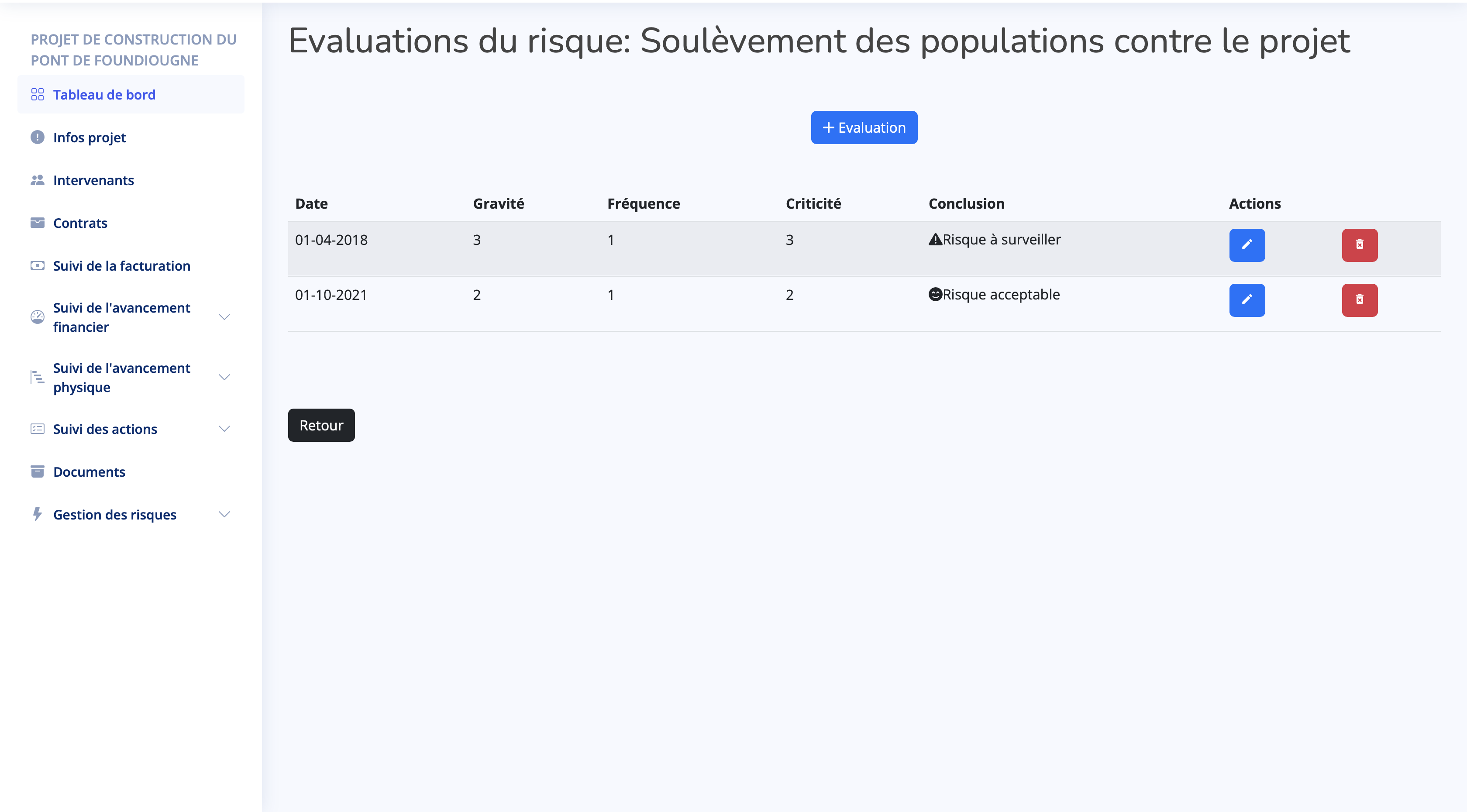Expand the Suivi des actions section
This screenshot has height=812, width=1467.
pos(224,429)
